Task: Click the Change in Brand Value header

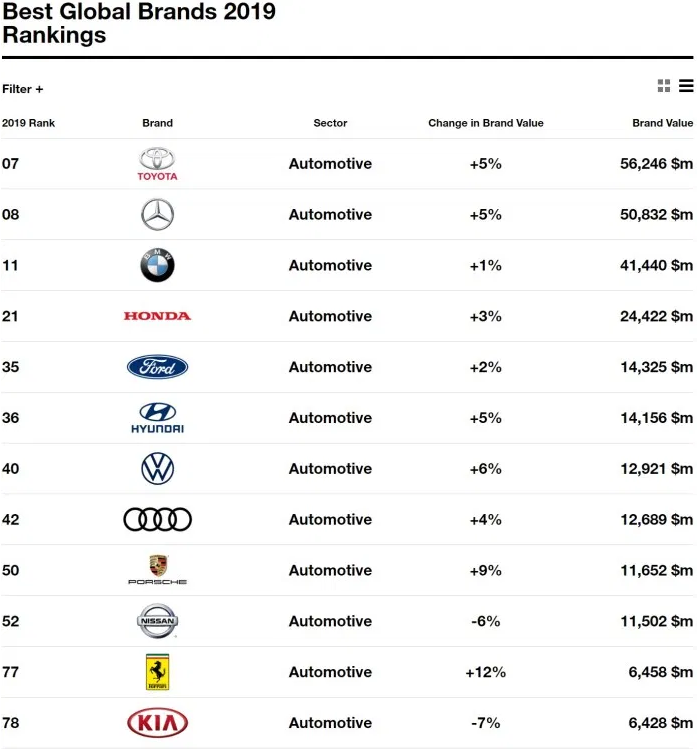Action: click(x=485, y=123)
